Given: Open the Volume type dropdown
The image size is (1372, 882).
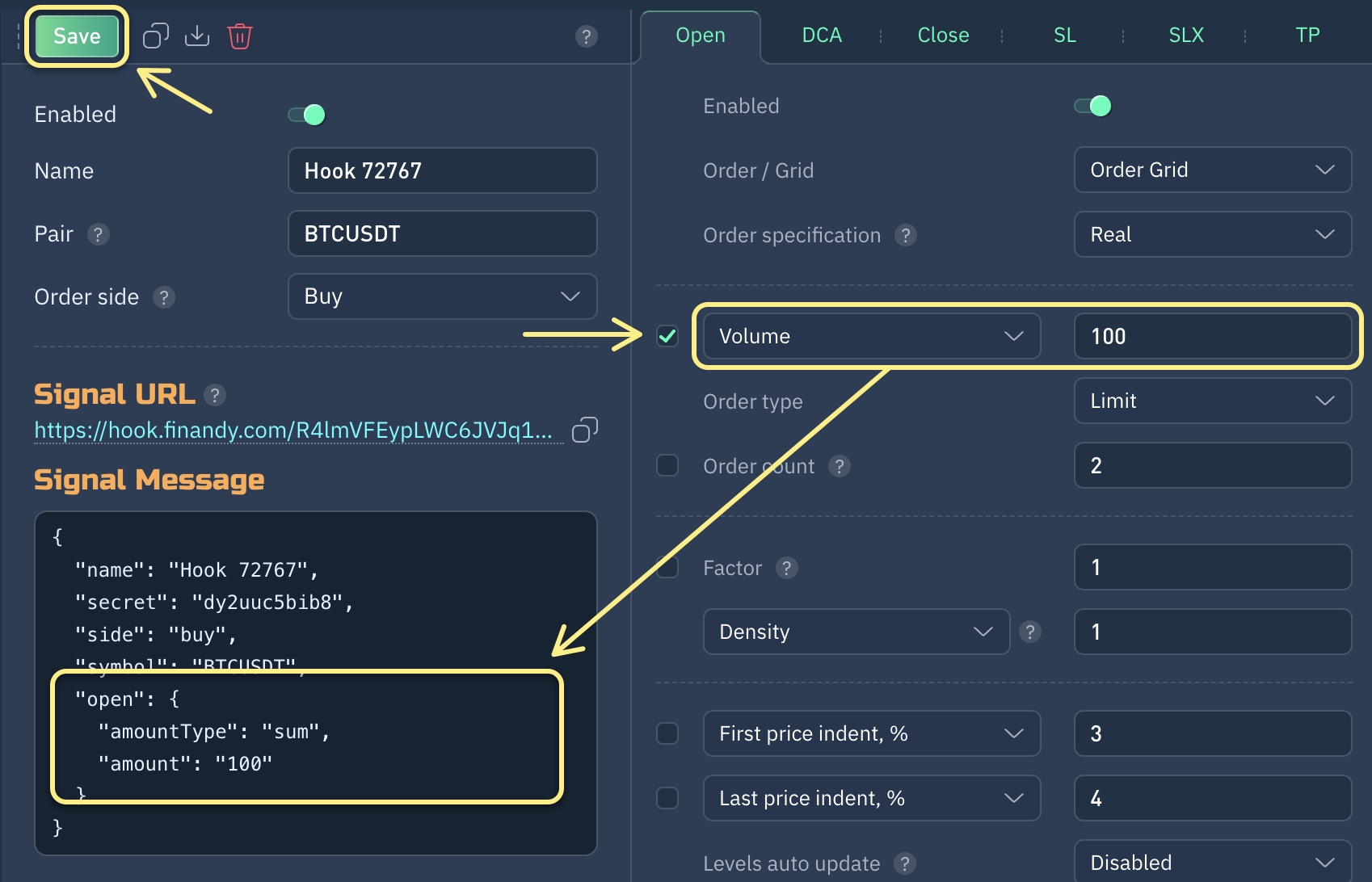Looking at the screenshot, I should [872, 336].
